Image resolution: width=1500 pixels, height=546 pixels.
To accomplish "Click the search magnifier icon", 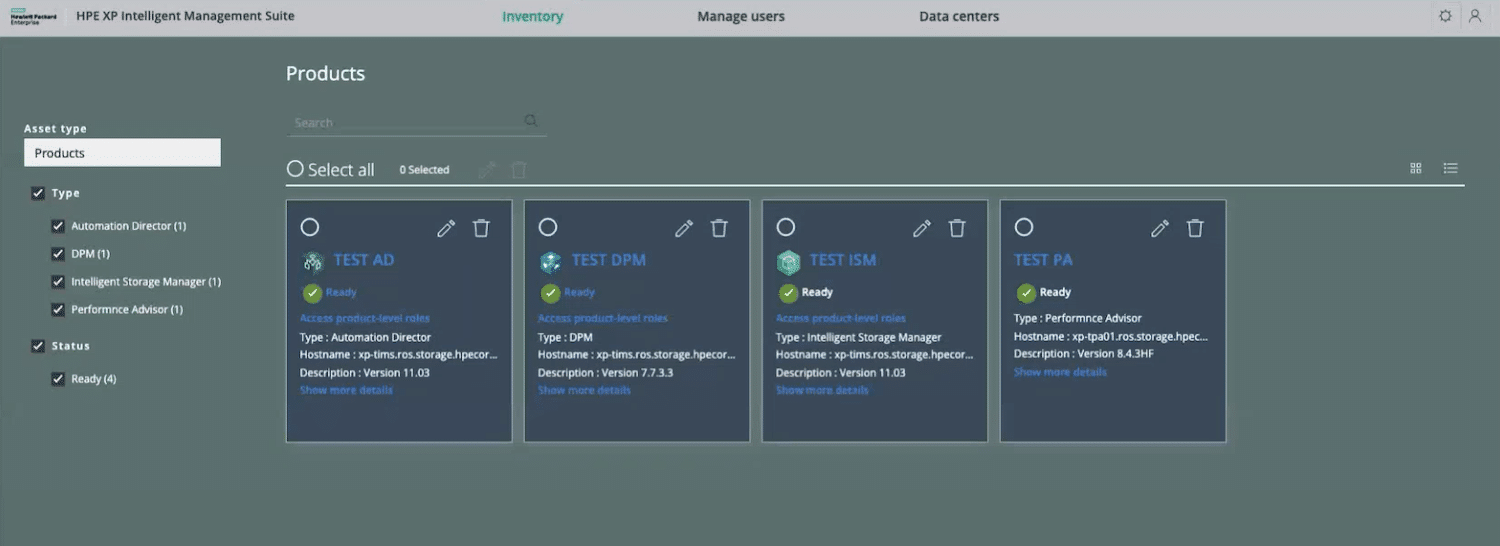I will (531, 121).
